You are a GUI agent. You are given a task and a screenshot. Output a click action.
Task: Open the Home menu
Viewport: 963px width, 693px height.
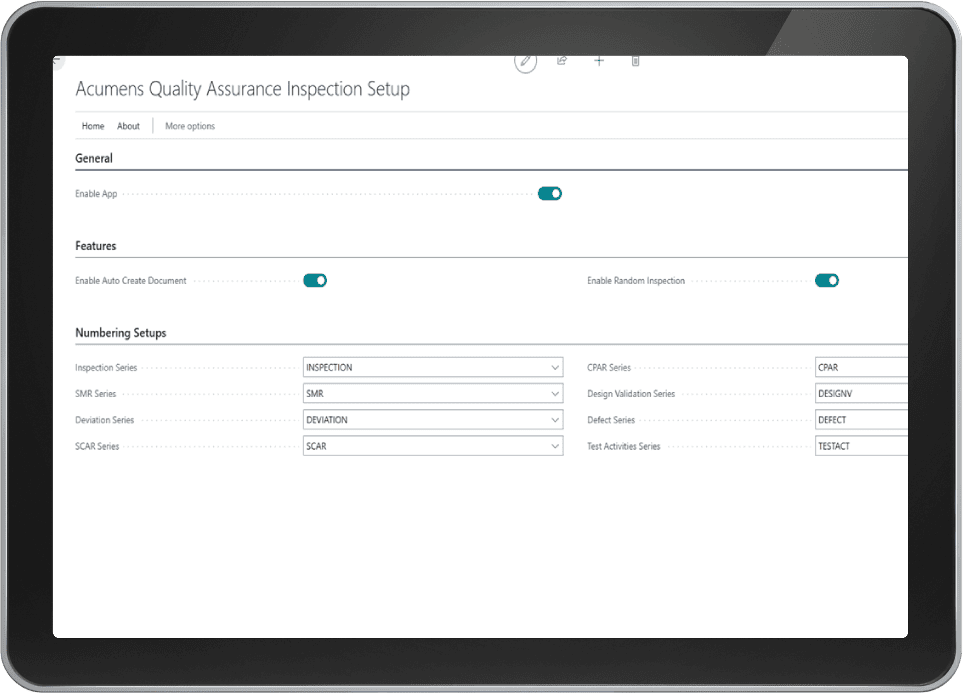[x=93, y=126]
